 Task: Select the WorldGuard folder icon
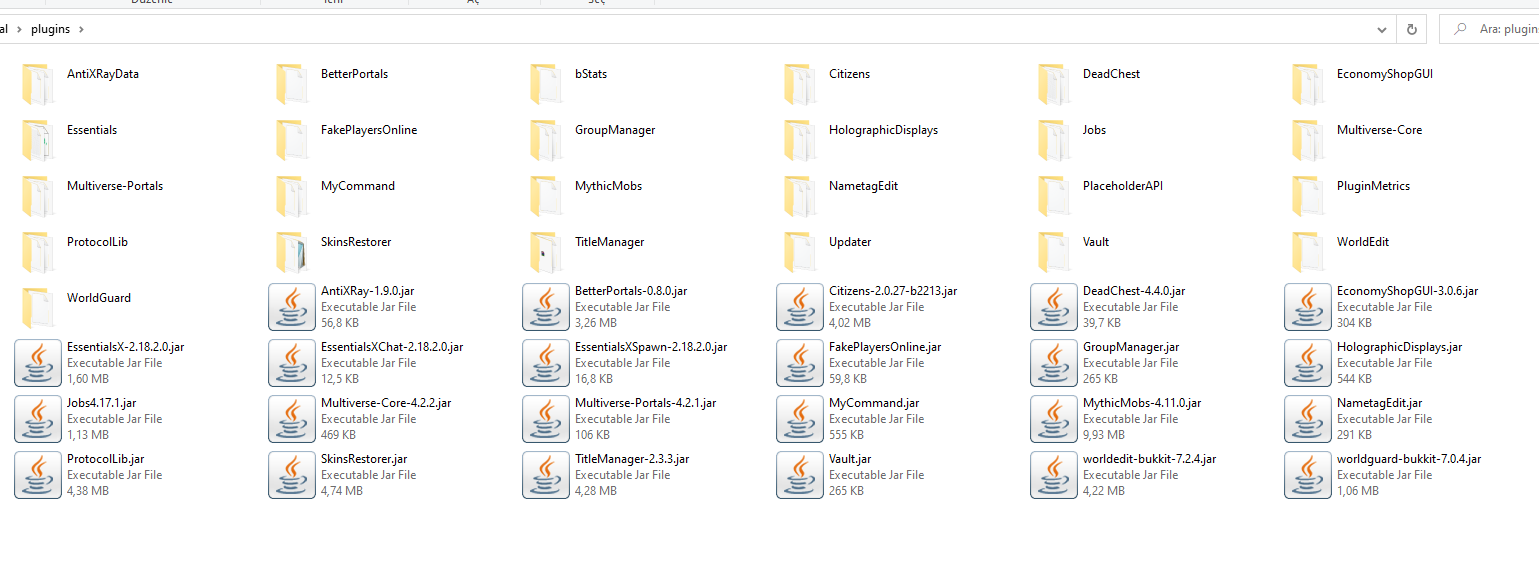click(36, 308)
